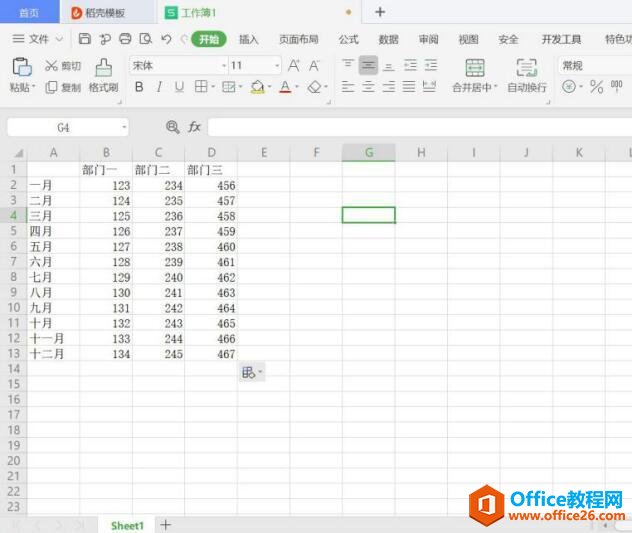Save the workbook via the save icon
The image size is (632, 533).
pos(85,39)
